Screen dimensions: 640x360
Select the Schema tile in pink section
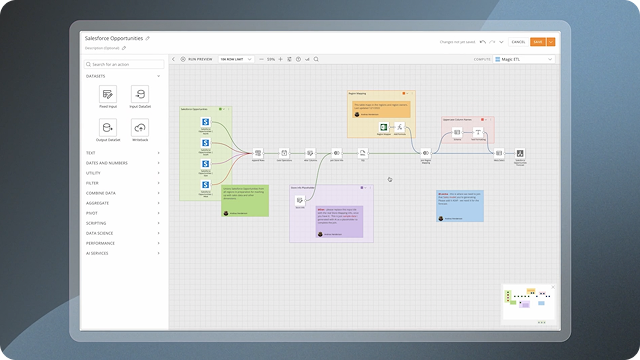pos(457,132)
